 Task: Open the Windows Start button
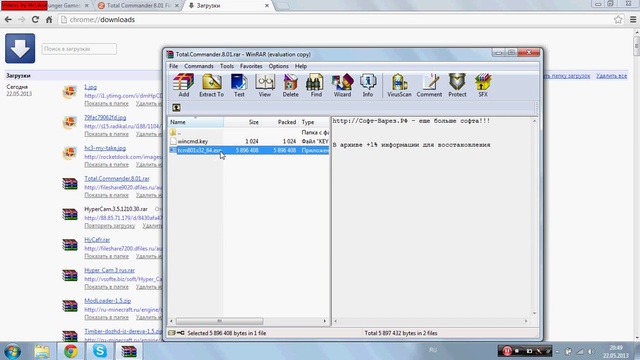pos(12,351)
